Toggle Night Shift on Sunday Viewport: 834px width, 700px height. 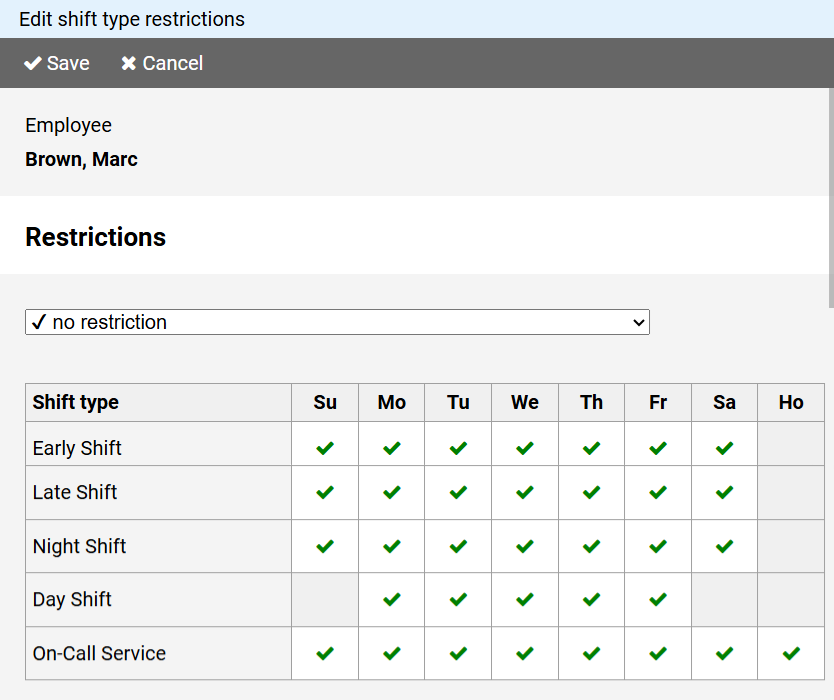[x=325, y=546]
